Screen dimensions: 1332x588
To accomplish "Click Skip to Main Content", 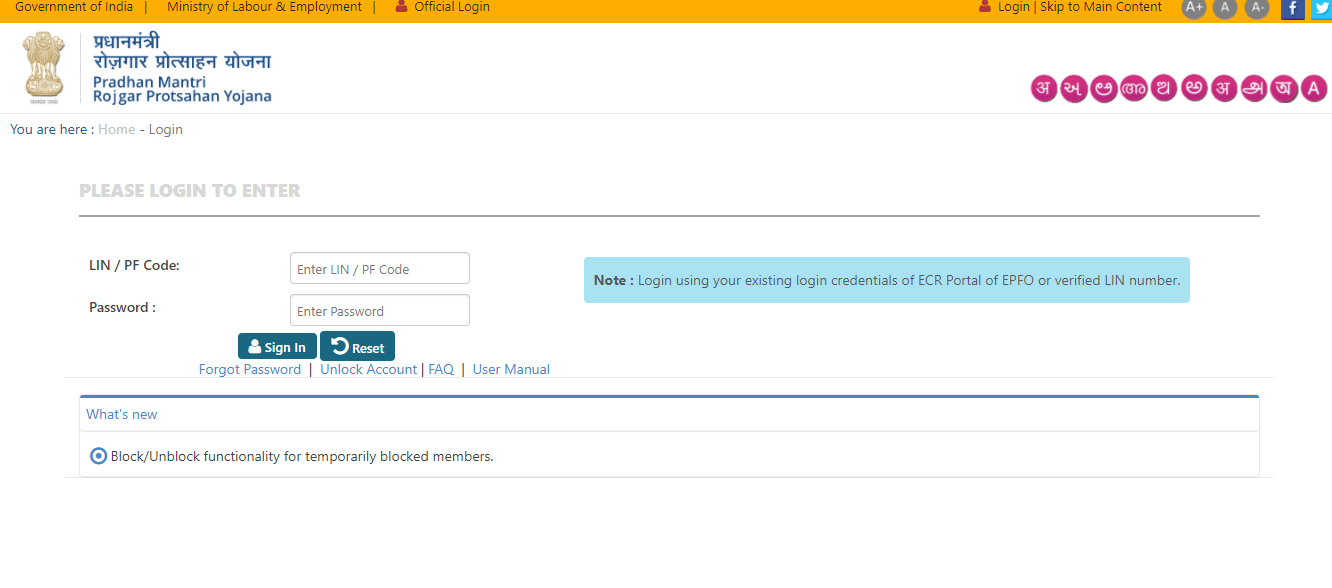I will [x=1101, y=7].
